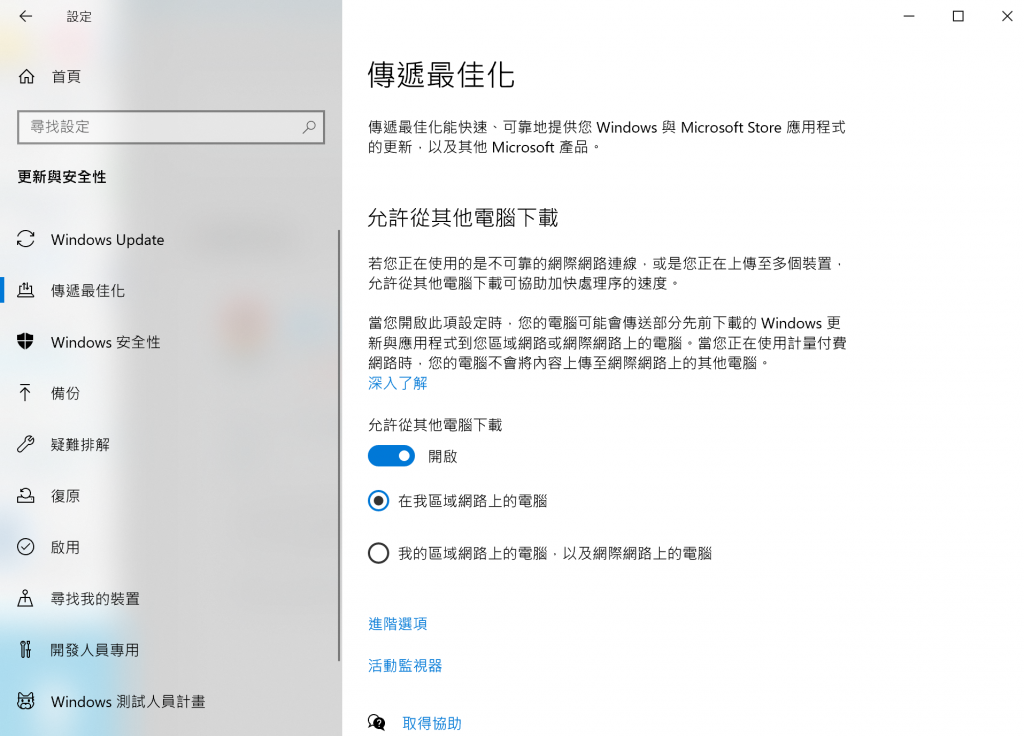The image size is (1024, 736).
Task: Open 活動監視器 link
Action: 405,665
